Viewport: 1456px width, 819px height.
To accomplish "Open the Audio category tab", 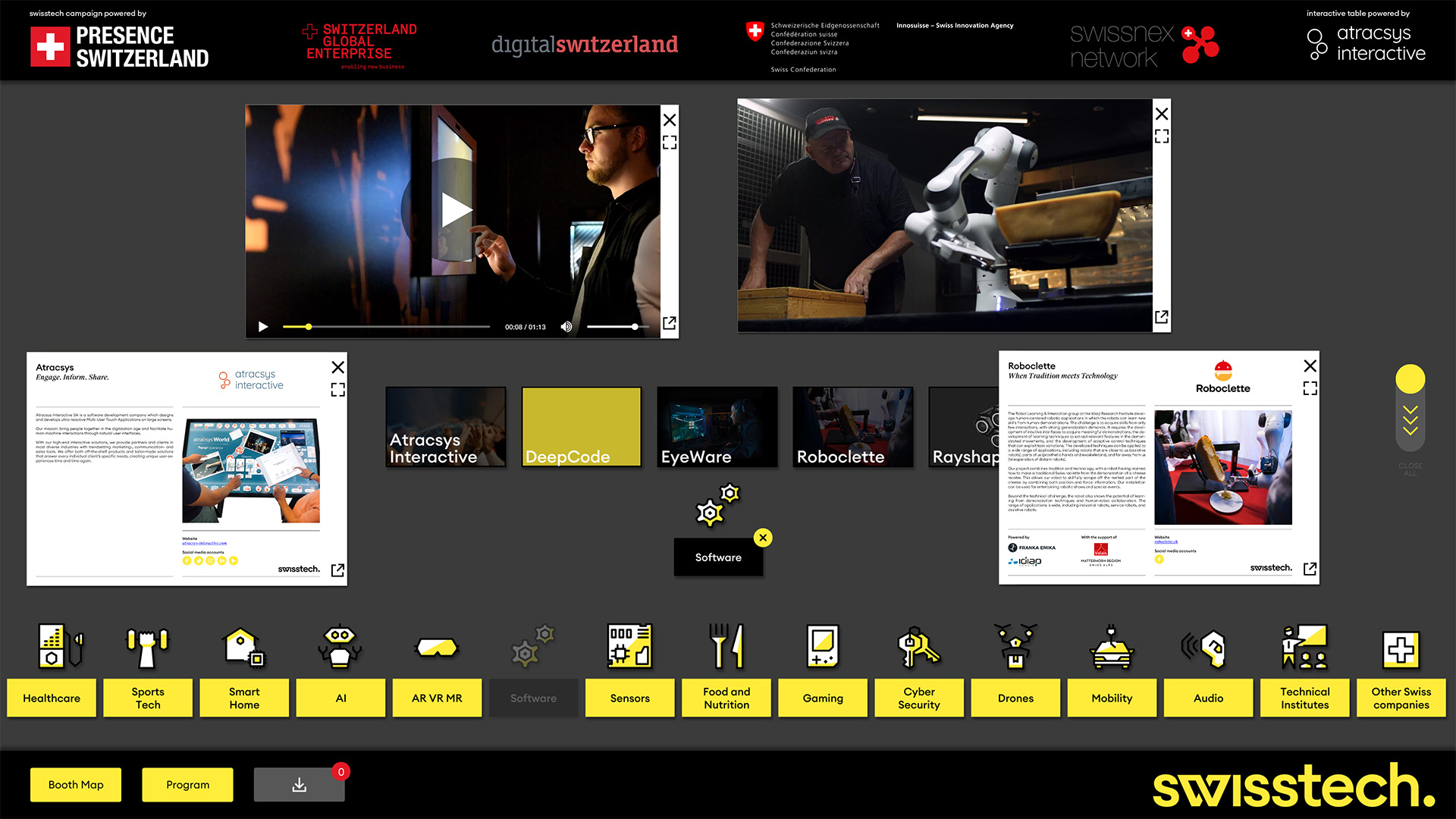I will (x=1208, y=698).
